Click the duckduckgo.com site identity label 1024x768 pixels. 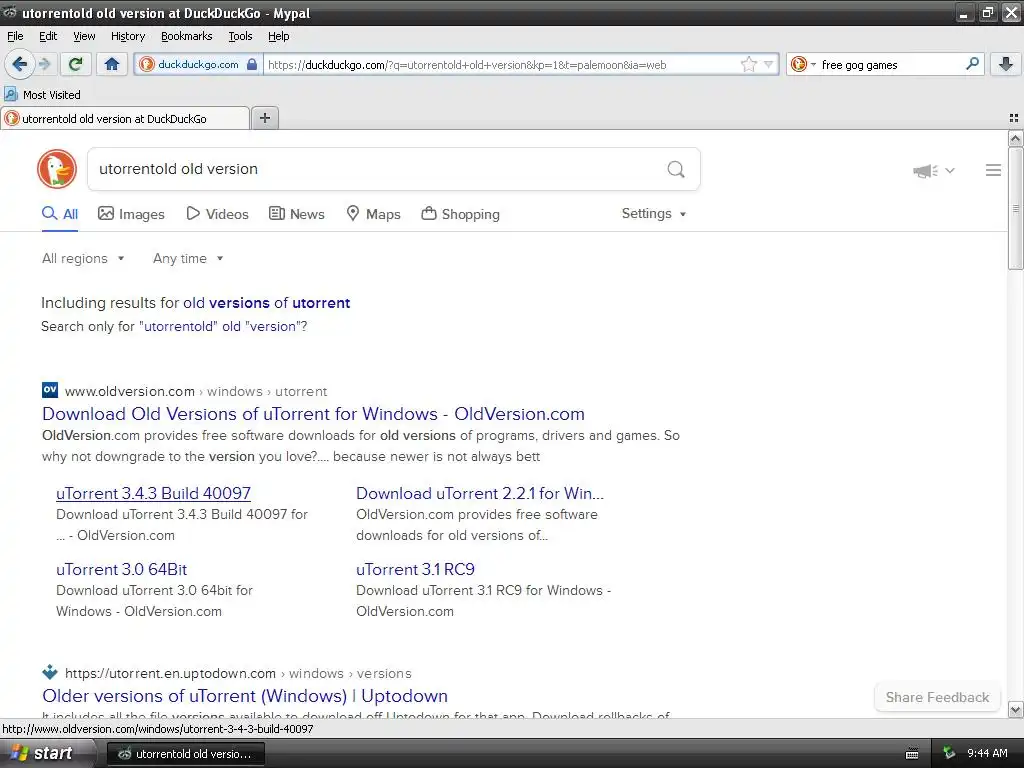point(199,64)
